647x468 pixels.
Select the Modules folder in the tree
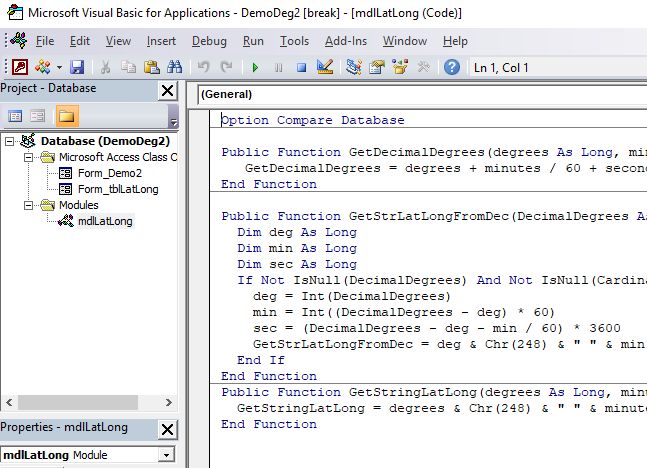(x=78, y=205)
